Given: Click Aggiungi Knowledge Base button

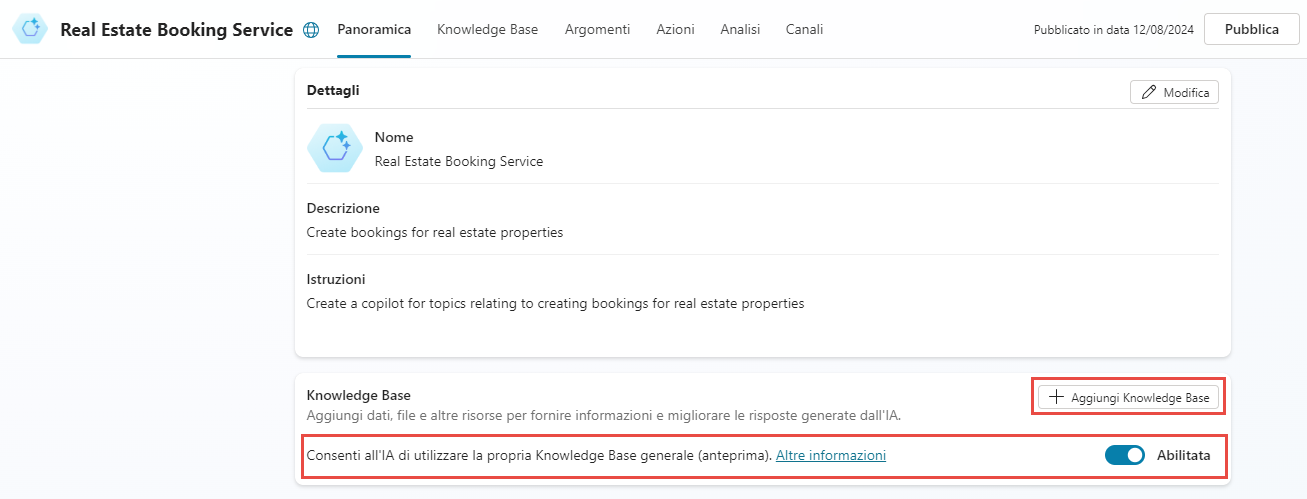Looking at the screenshot, I should (1128, 398).
